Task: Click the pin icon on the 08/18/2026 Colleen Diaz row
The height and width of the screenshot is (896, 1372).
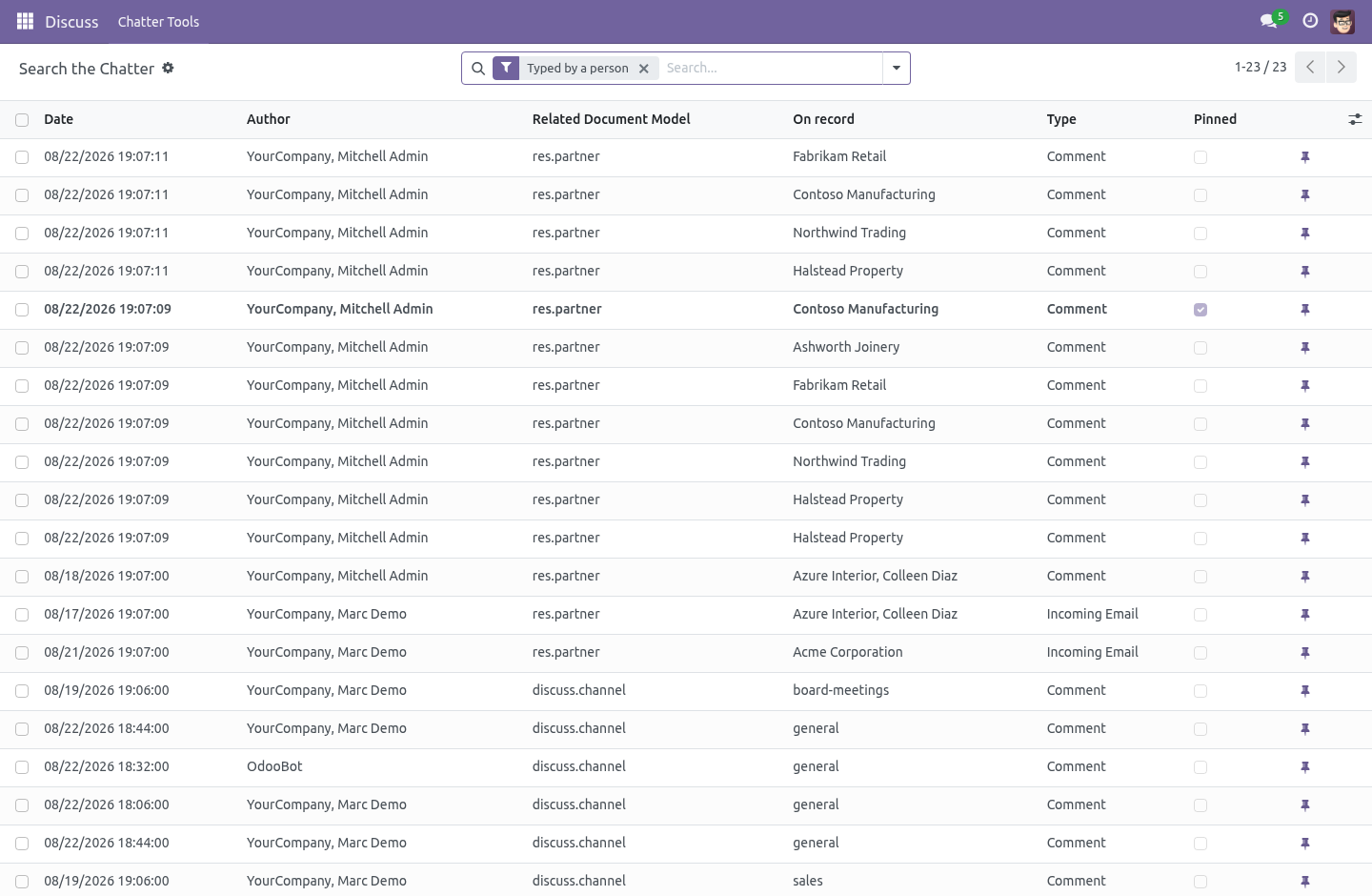Action: [x=1305, y=577]
